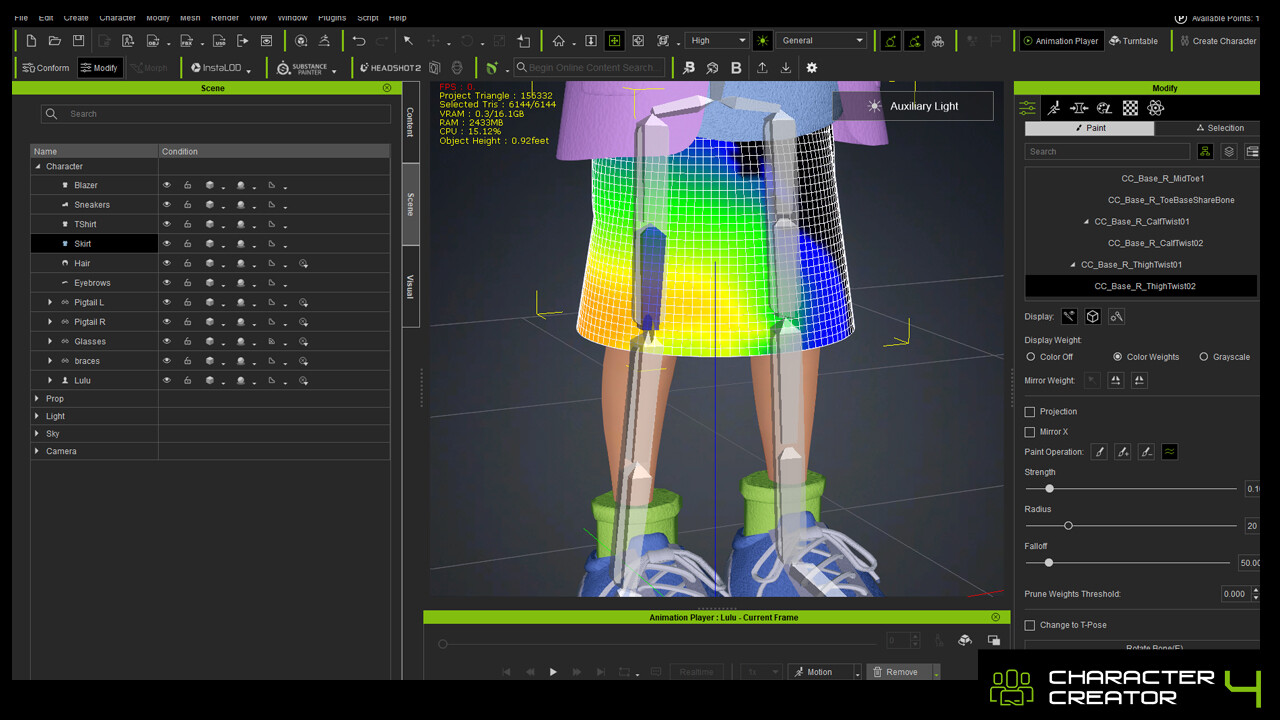Expand the Pigtail L tree item
This screenshot has width=1280, height=720.
coord(50,302)
